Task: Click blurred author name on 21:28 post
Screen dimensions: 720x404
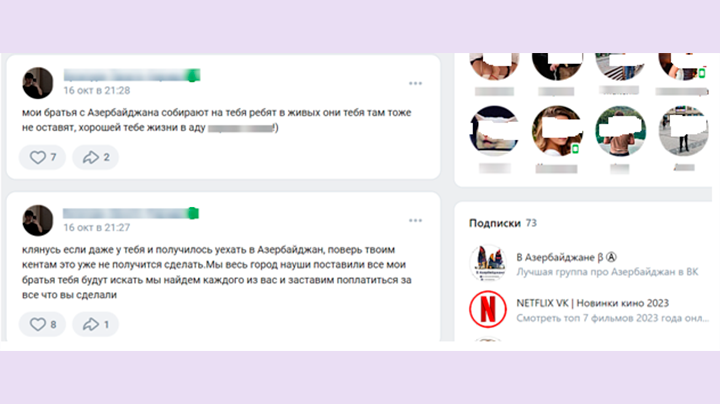Action: click(132, 75)
